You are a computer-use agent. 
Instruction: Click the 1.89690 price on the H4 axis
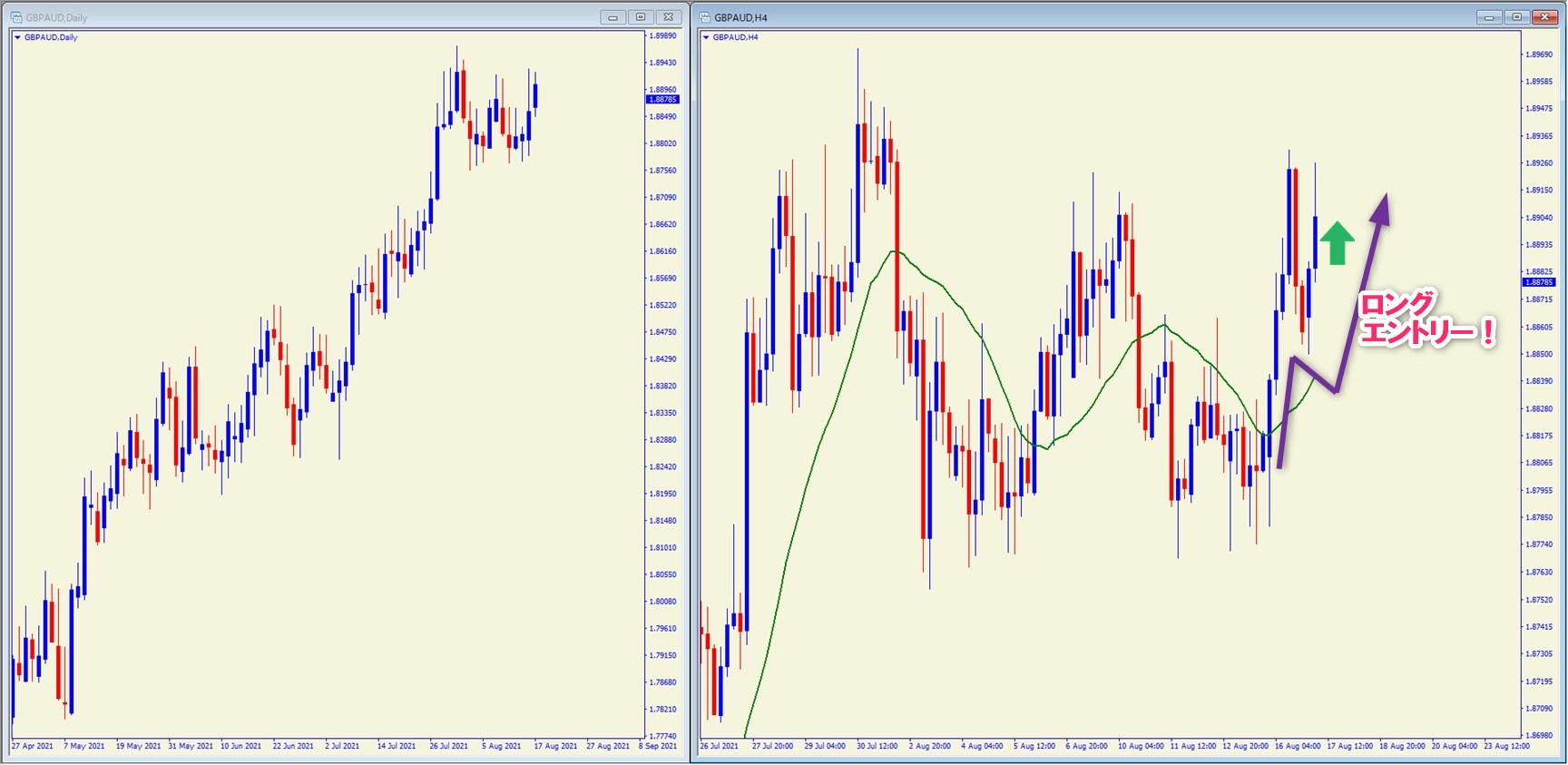(1540, 54)
